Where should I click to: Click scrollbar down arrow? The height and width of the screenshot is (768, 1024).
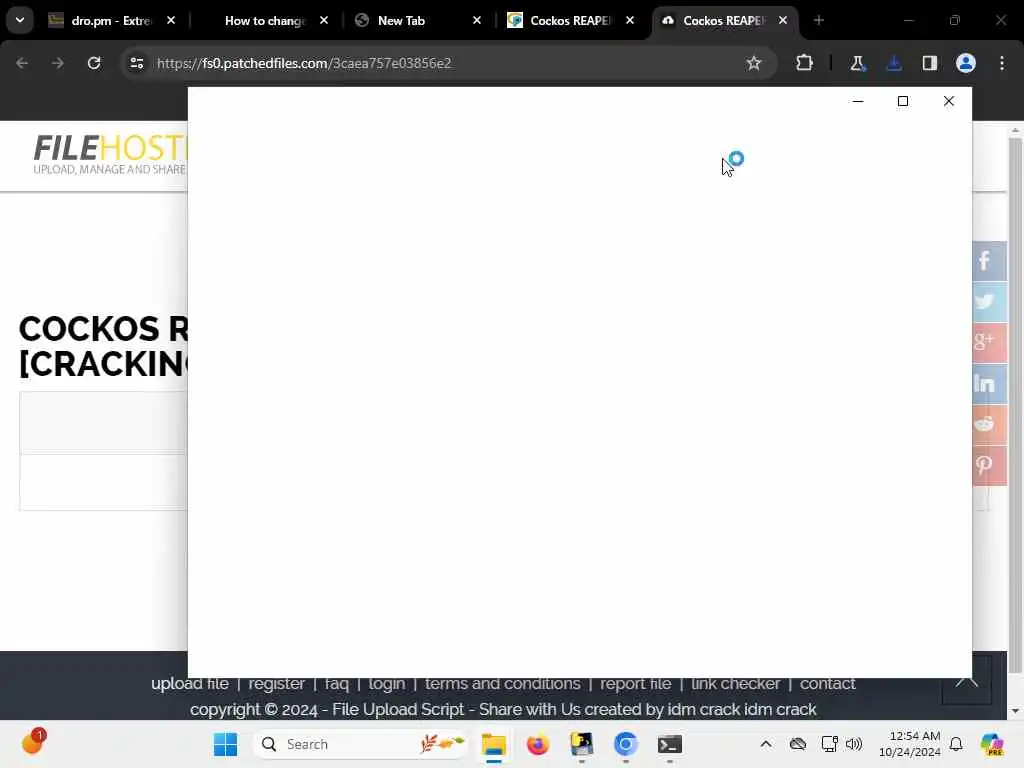1015,711
